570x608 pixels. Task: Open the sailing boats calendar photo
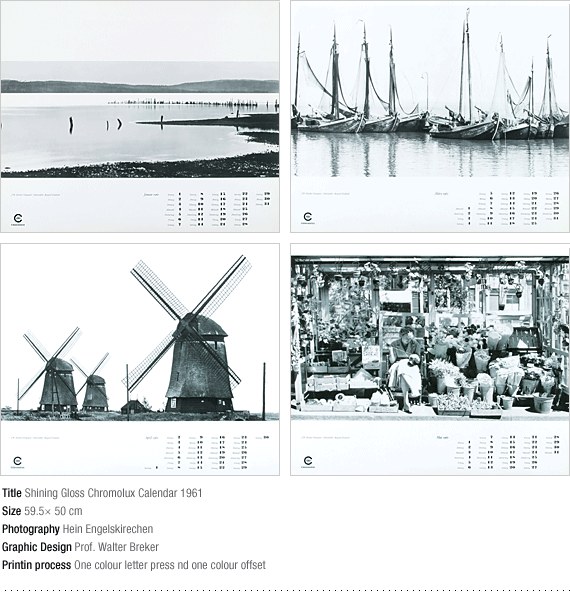(430, 89)
